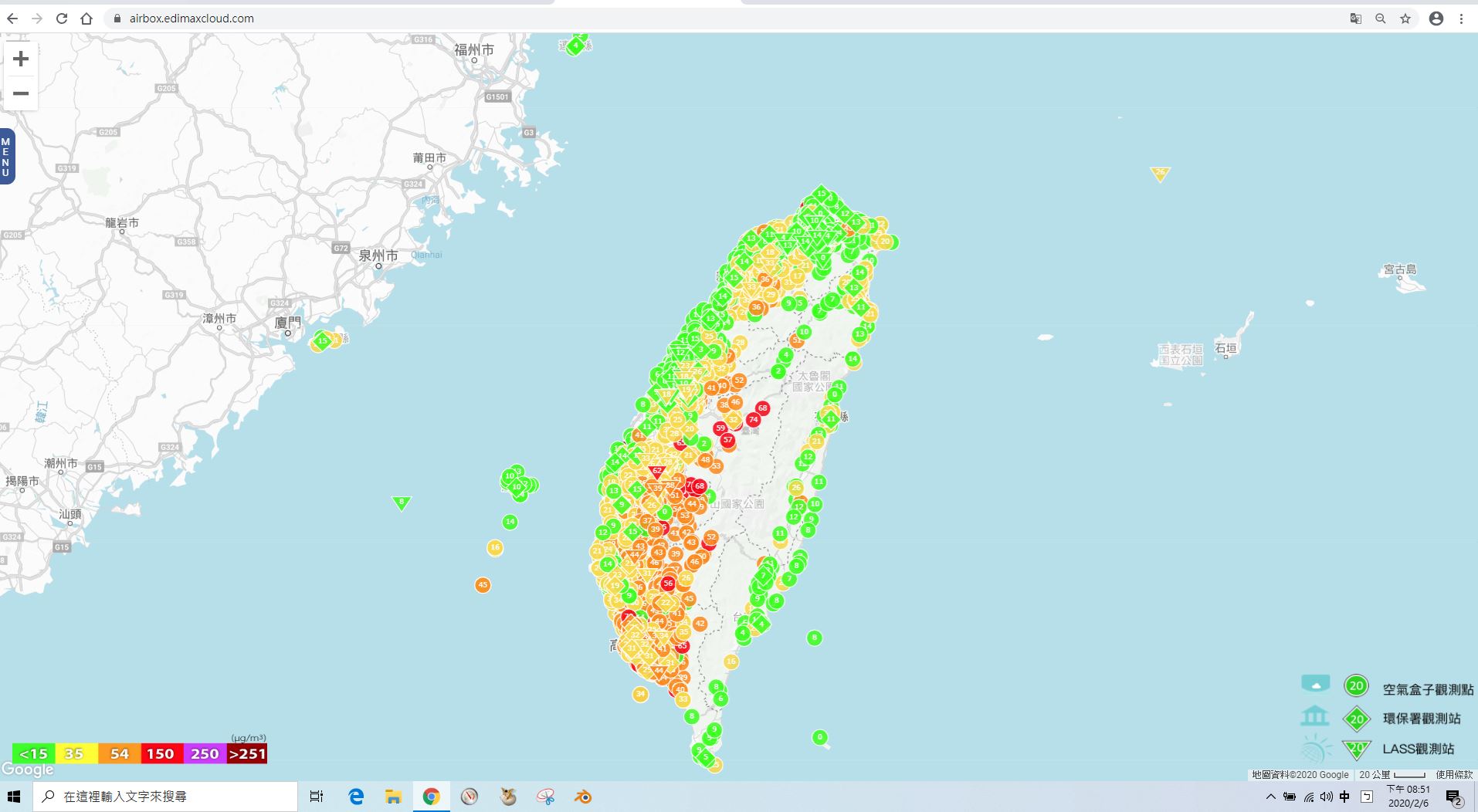Zoom in the map with plus button

click(21, 59)
